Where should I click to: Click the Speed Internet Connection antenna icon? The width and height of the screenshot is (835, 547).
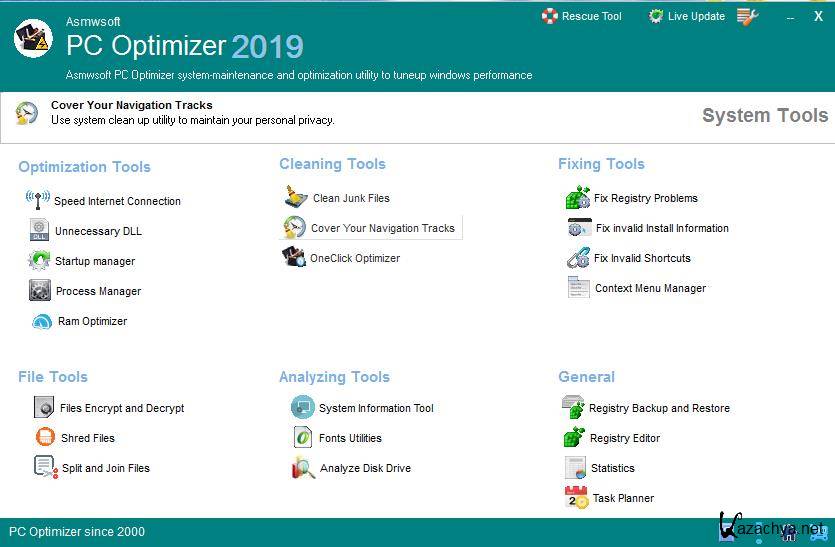(x=37, y=200)
